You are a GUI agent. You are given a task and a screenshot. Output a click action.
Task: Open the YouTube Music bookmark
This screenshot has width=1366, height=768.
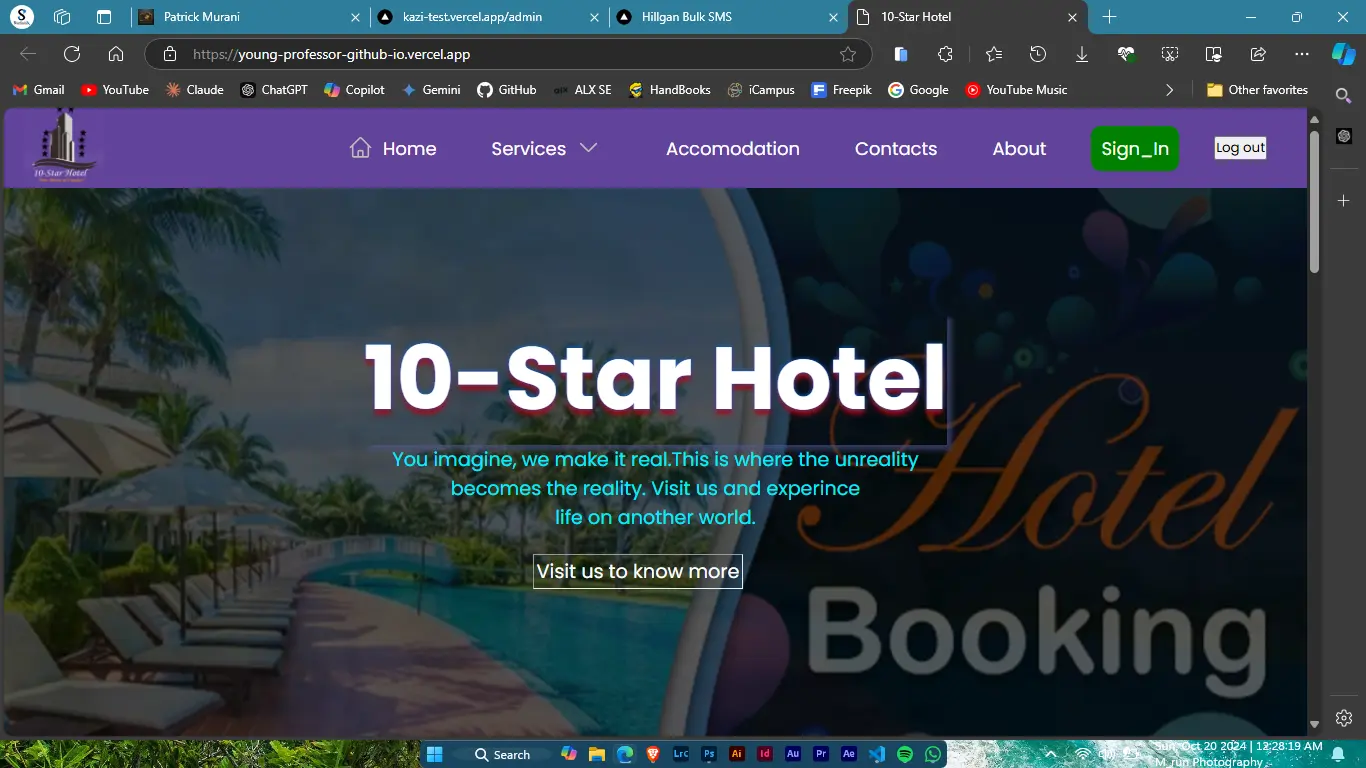(1017, 90)
